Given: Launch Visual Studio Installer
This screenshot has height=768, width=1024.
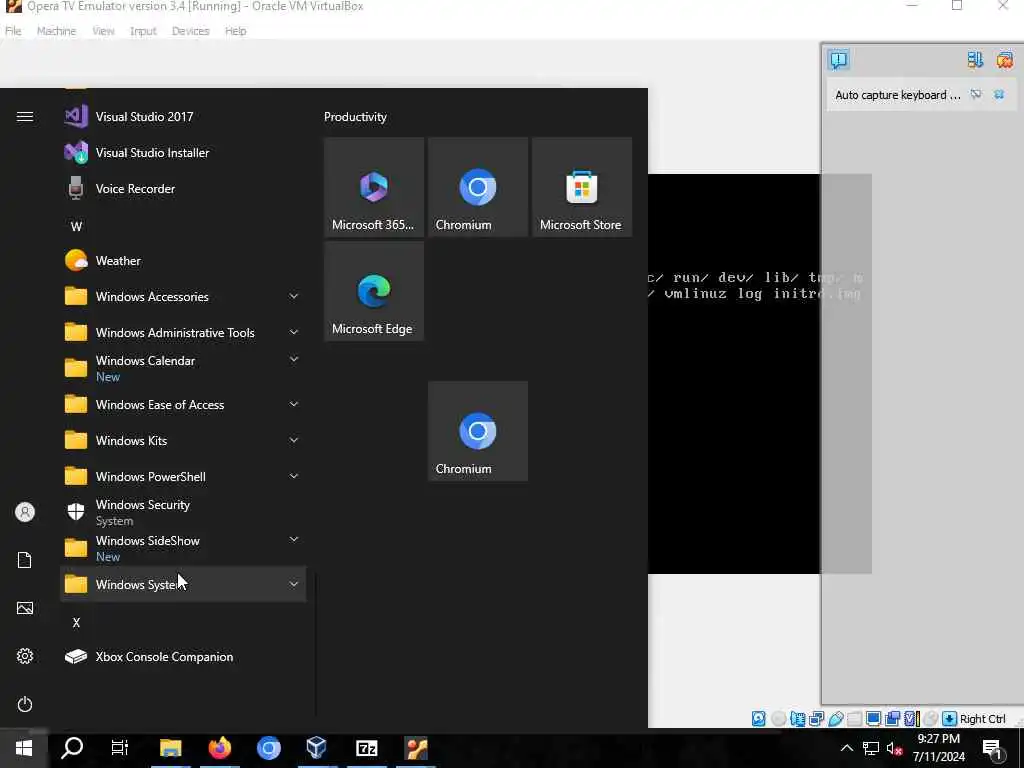Looking at the screenshot, I should pos(183,153).
